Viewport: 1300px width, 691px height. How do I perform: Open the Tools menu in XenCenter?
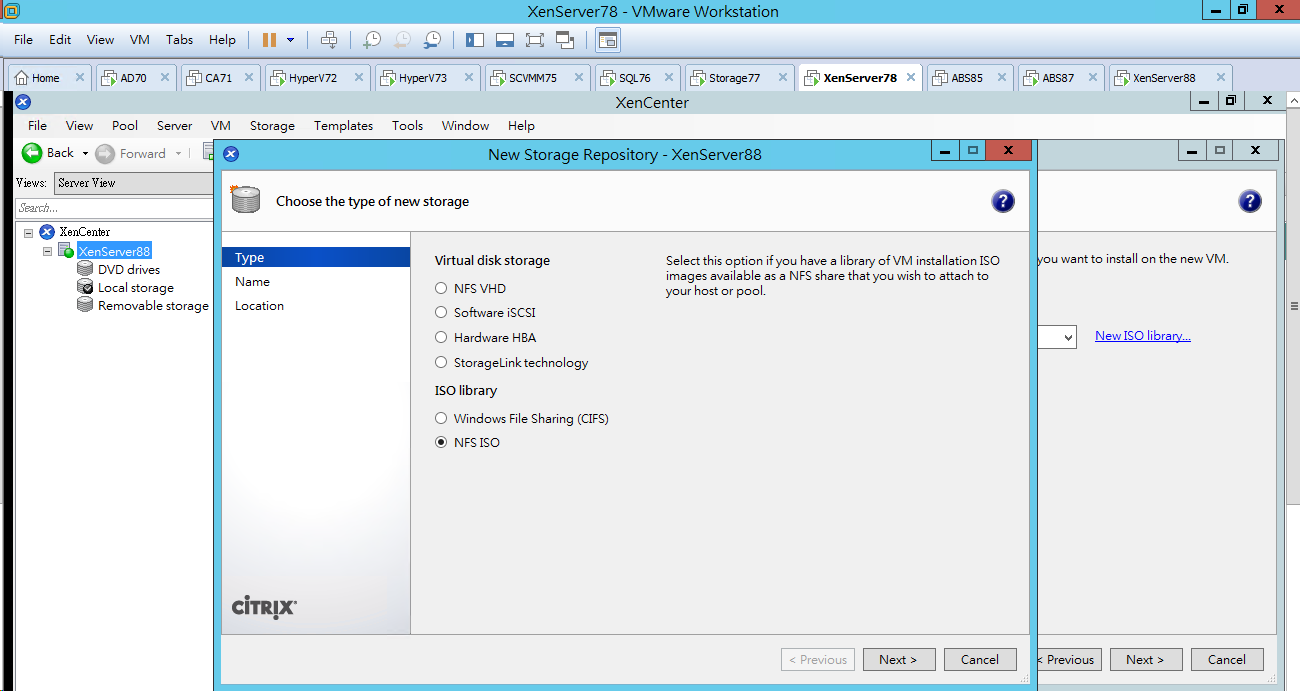coord(407,126)
